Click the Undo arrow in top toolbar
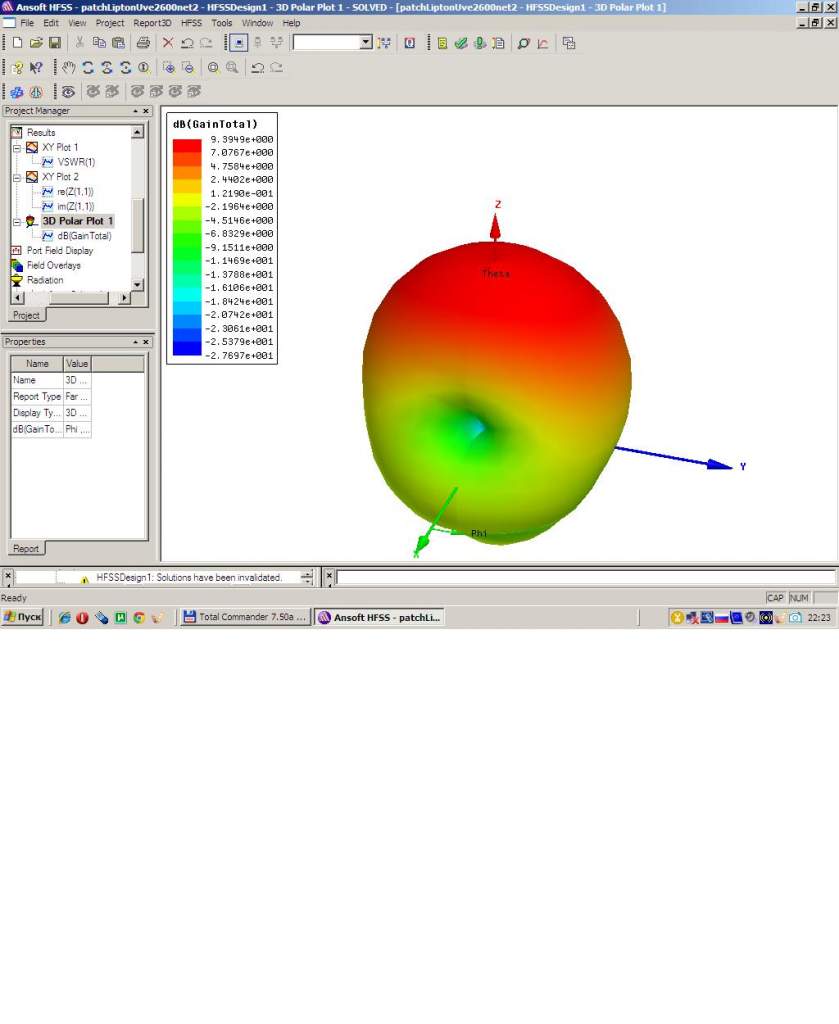Image resolution: width=839 pixels, height=1024 pixels. [x=187, y=43]
